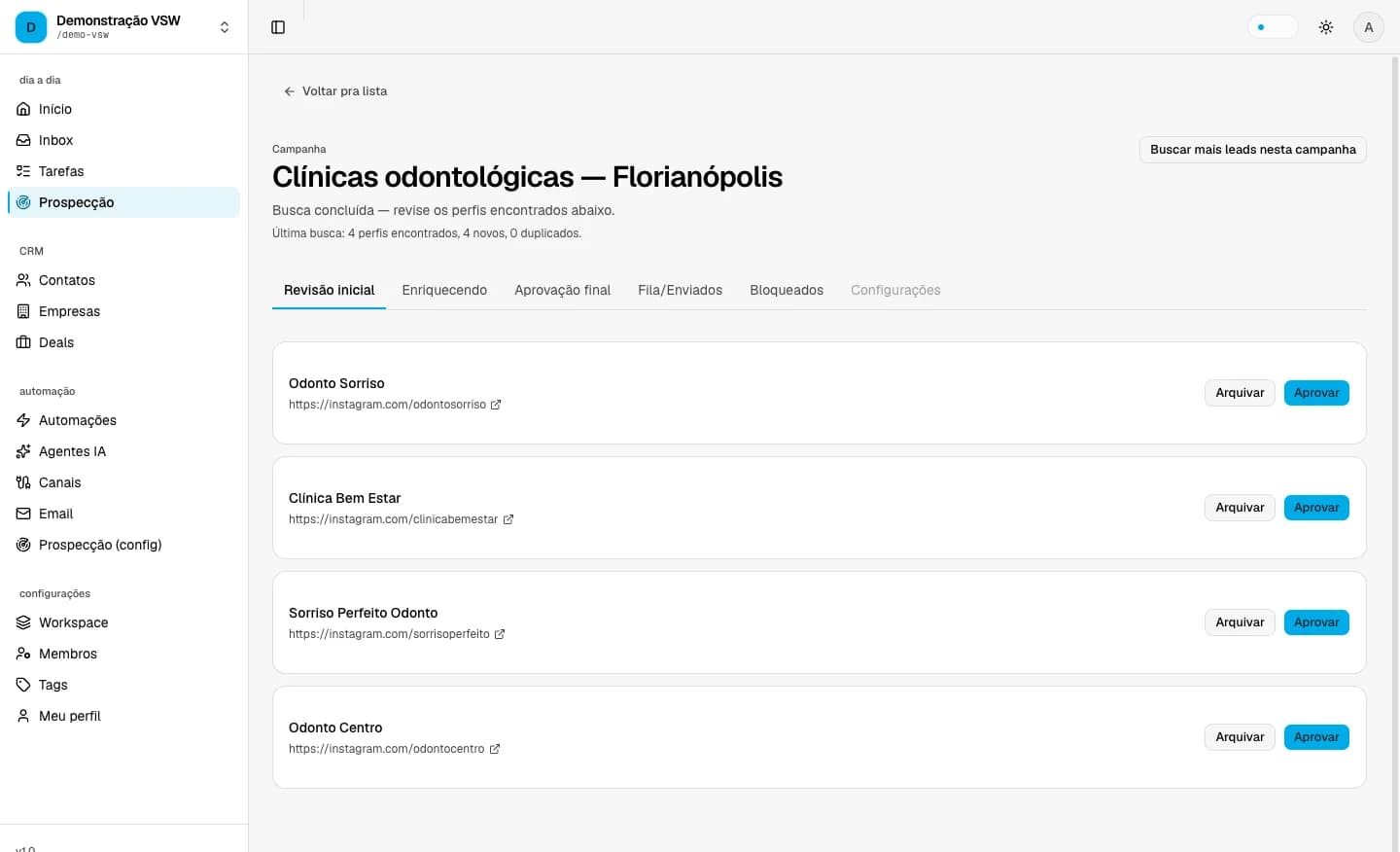Image resolution: width=1400 pixels, height=852 pixels.
Task: Open Membros users icon
Action: click(23, 654)
